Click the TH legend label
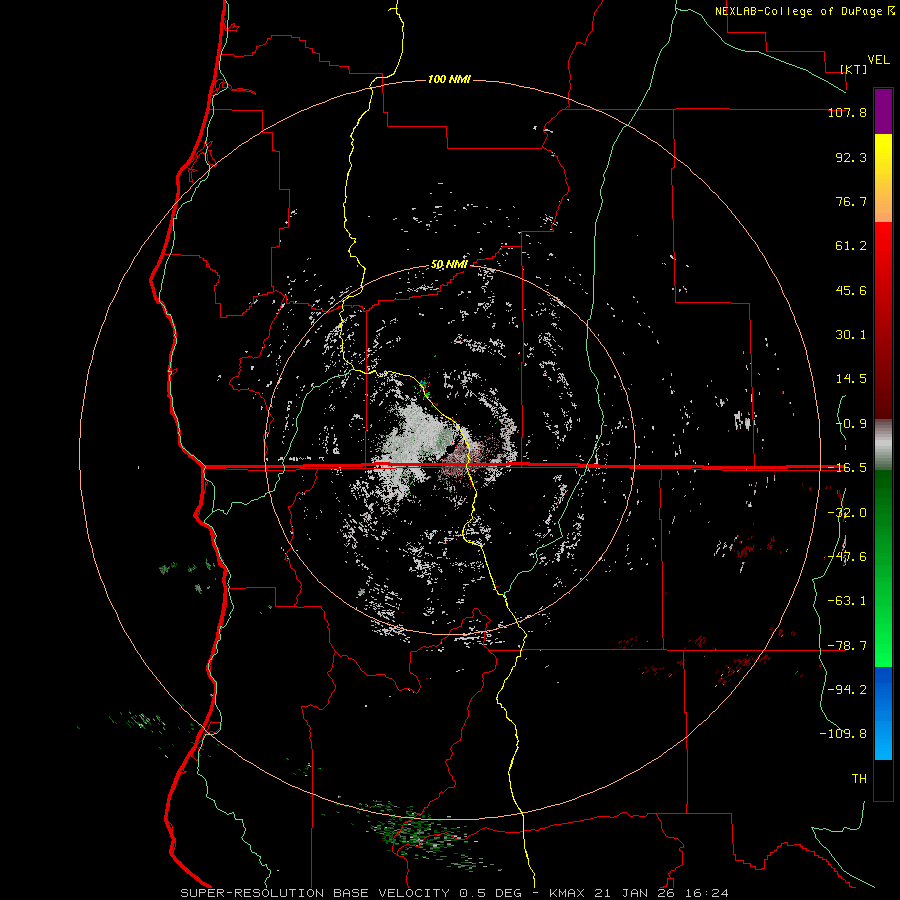 pos(859,779)
